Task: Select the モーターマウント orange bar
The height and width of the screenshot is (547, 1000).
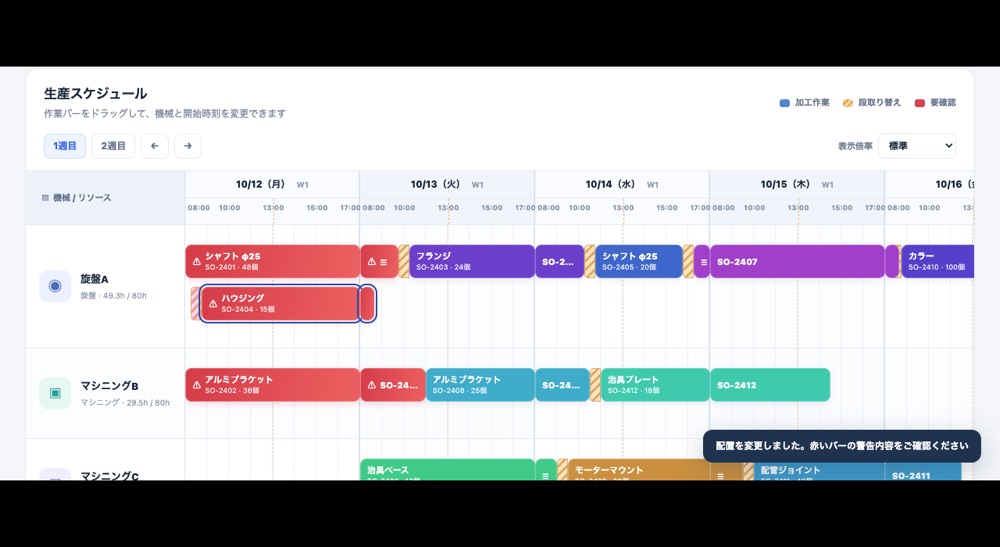Action: pos(639,470)
